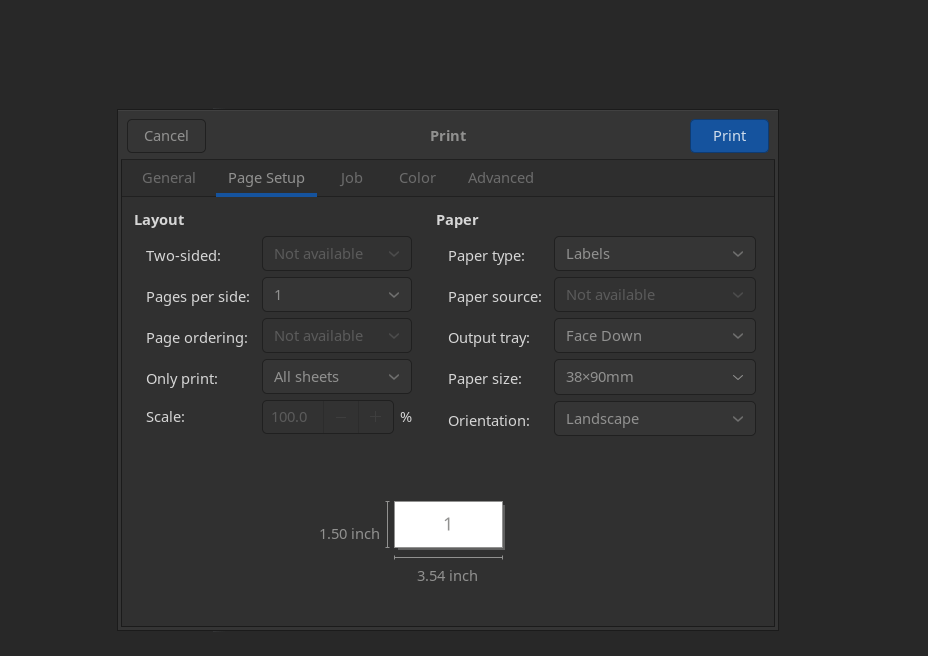The image size is (928, 656).
Task: Switch to the Job tab
Action: (x=351, y=178)
